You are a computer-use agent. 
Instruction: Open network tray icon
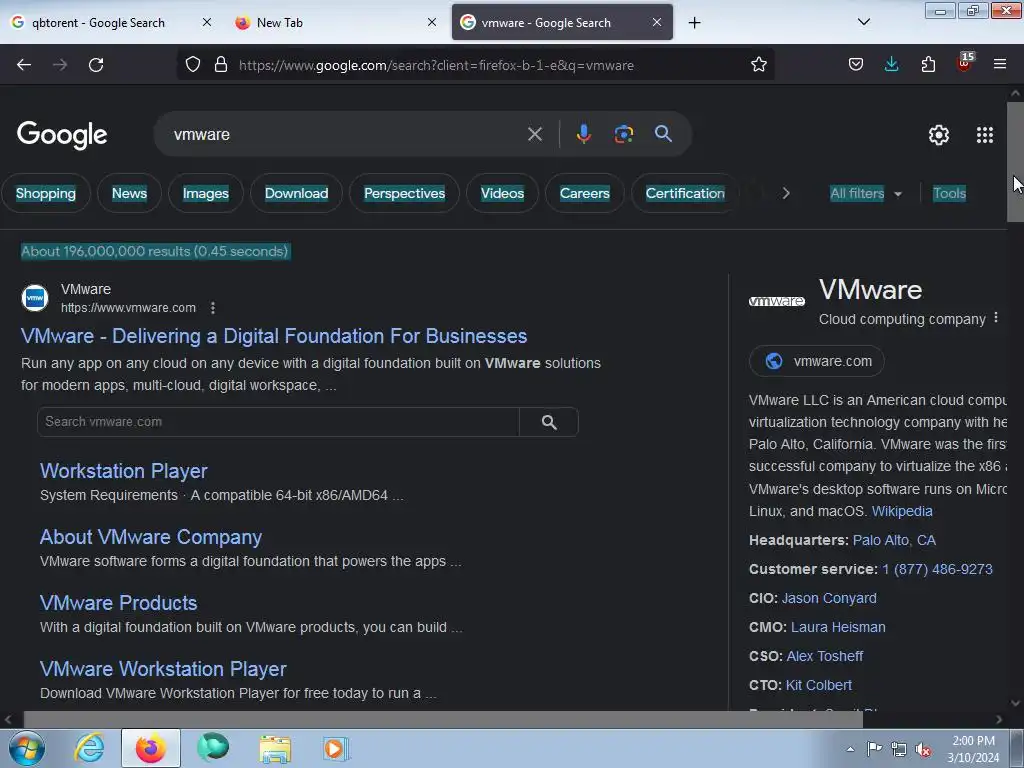(x=899, y=750)
